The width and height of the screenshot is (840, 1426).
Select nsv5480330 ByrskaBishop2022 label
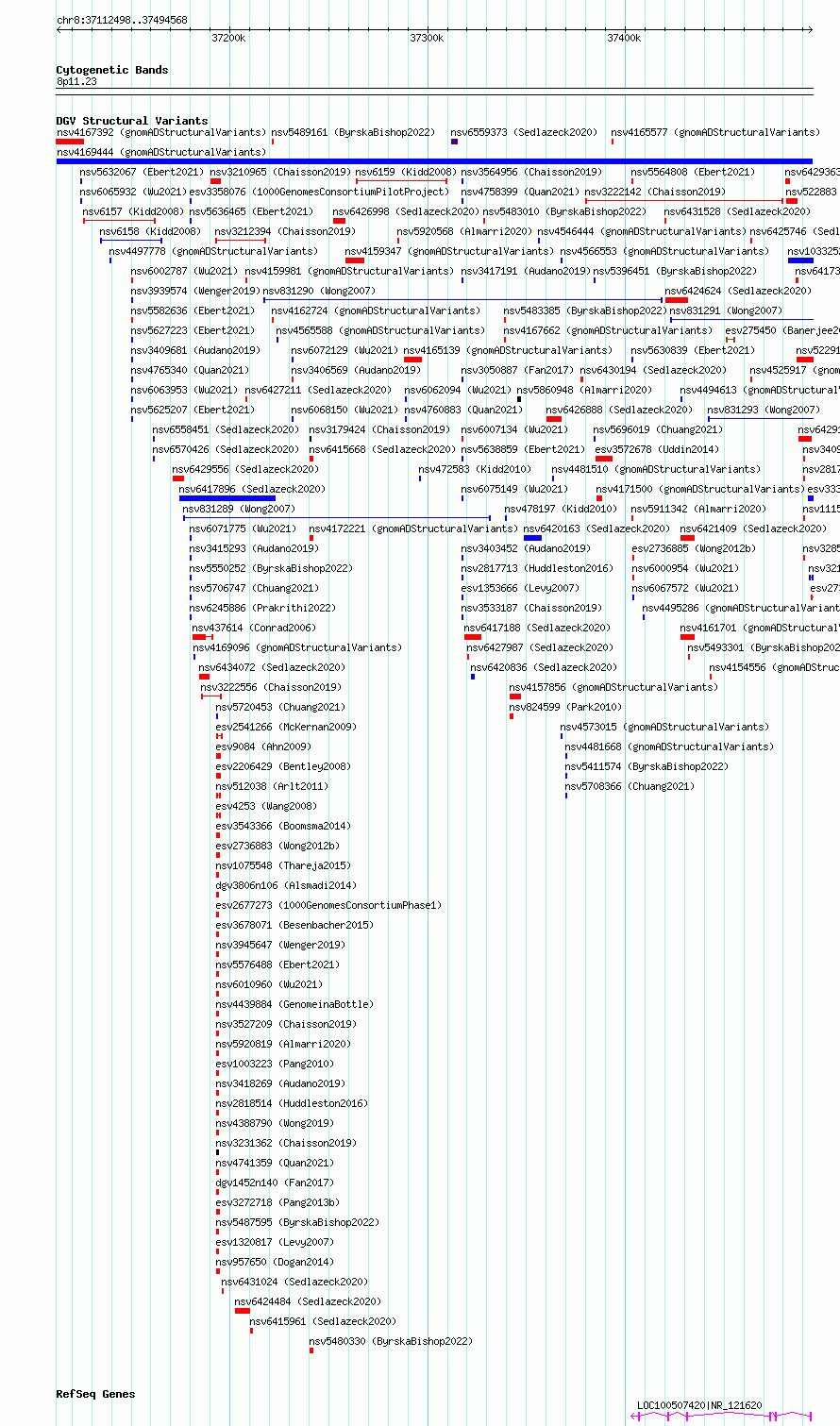391,1341
